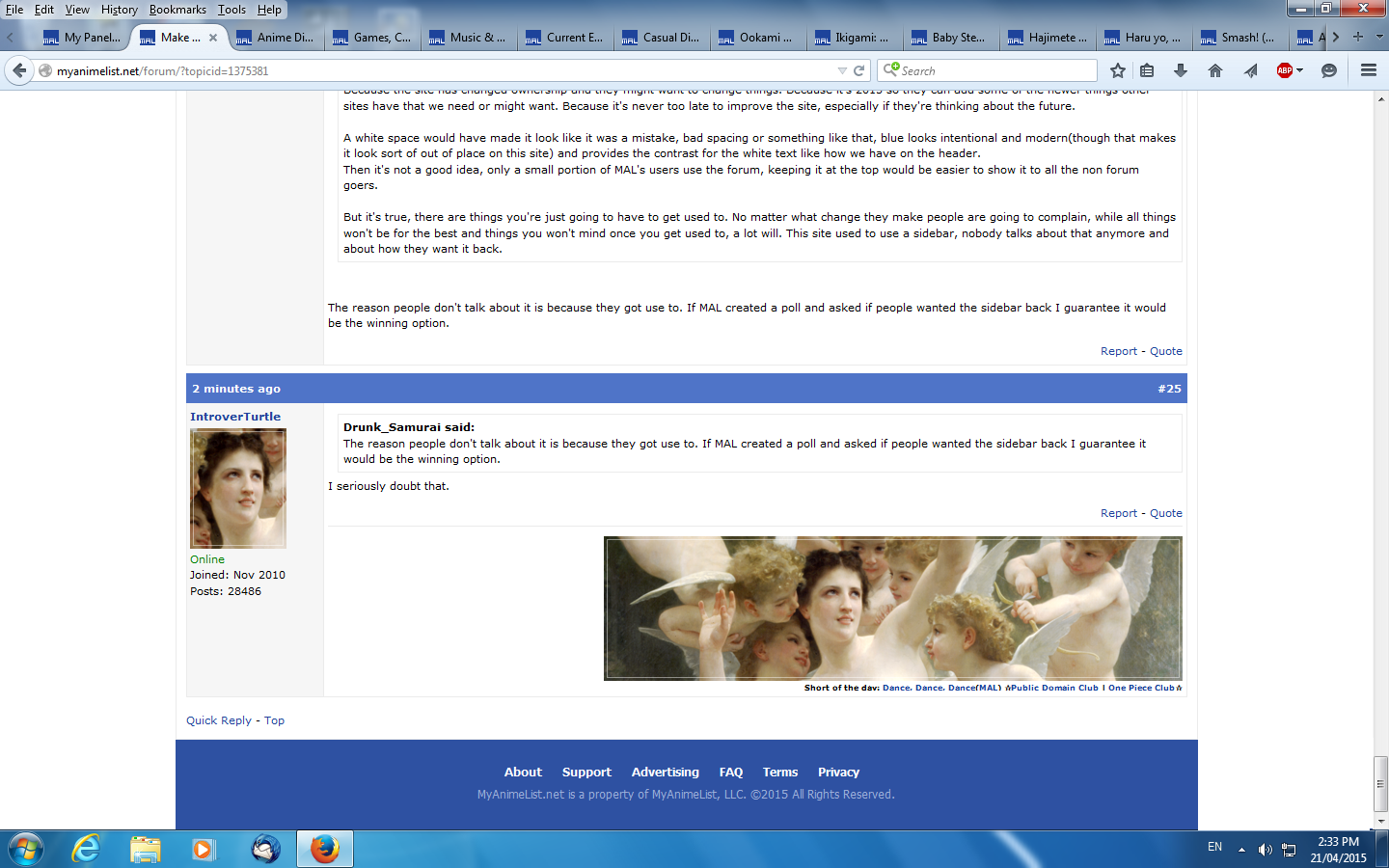Reload the page with the refresh icon
The width and height of the screenshot is (1389, 868).
[x=858, y=70]
